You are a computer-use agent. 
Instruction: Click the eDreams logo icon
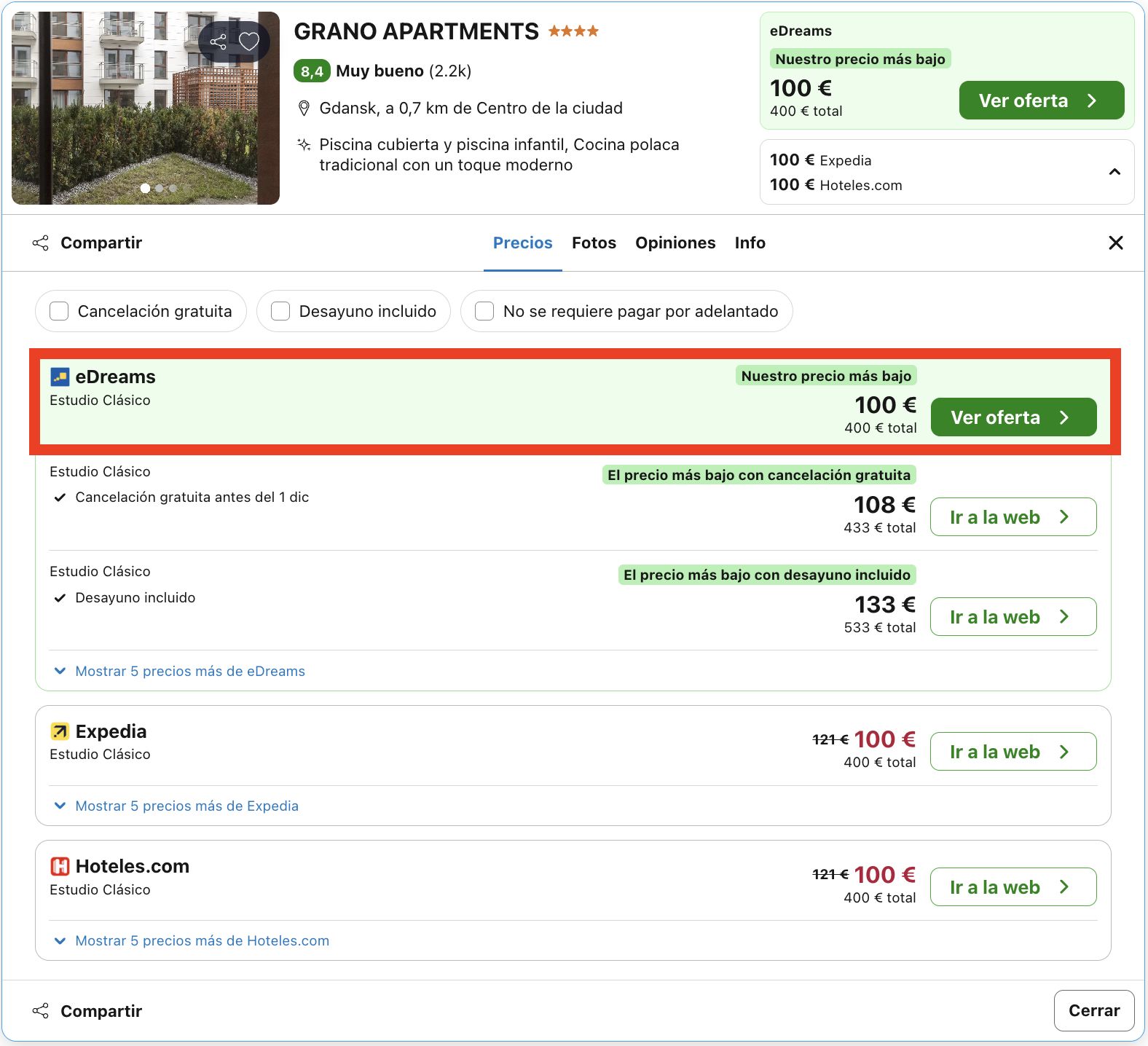coord(60,377)
